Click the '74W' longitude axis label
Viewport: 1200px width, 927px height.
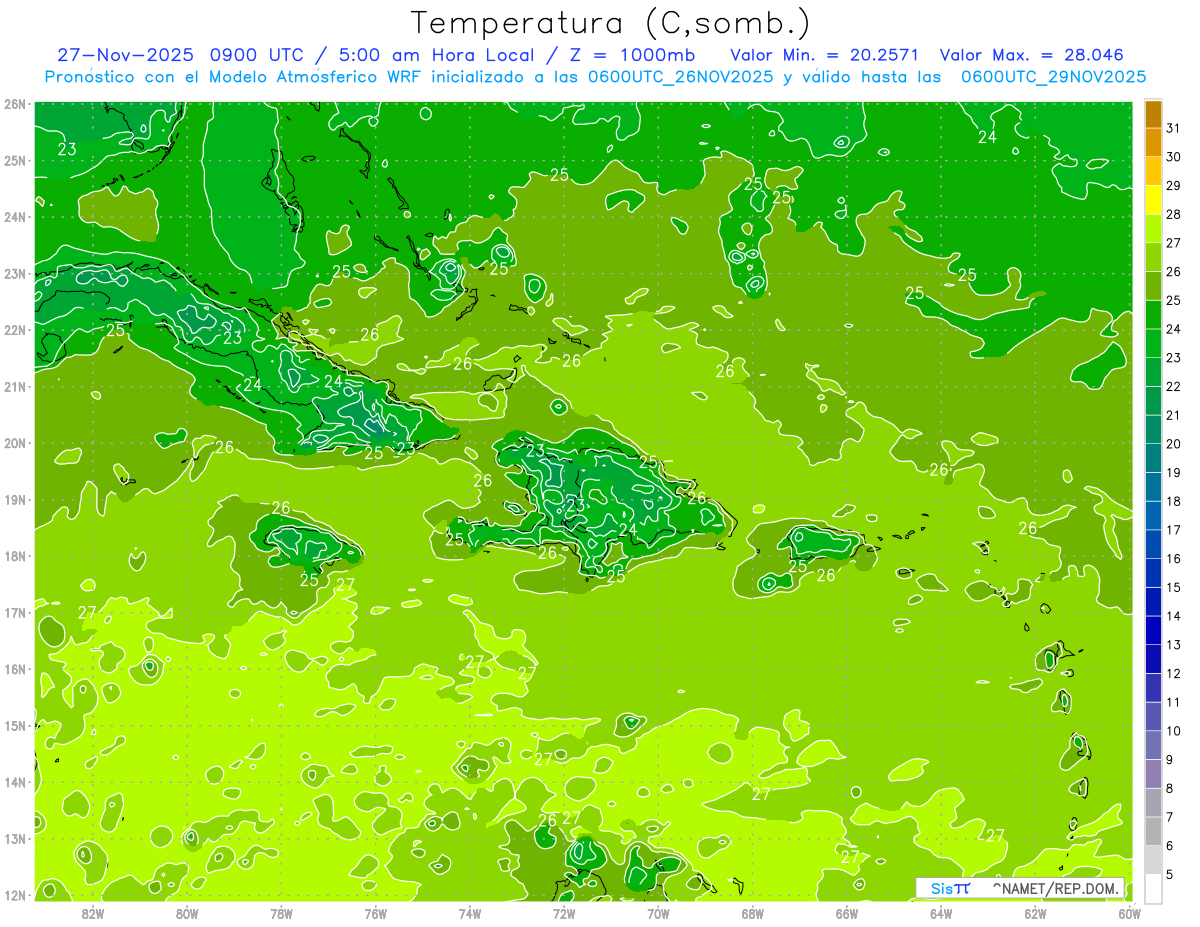[x=470, y=913]
